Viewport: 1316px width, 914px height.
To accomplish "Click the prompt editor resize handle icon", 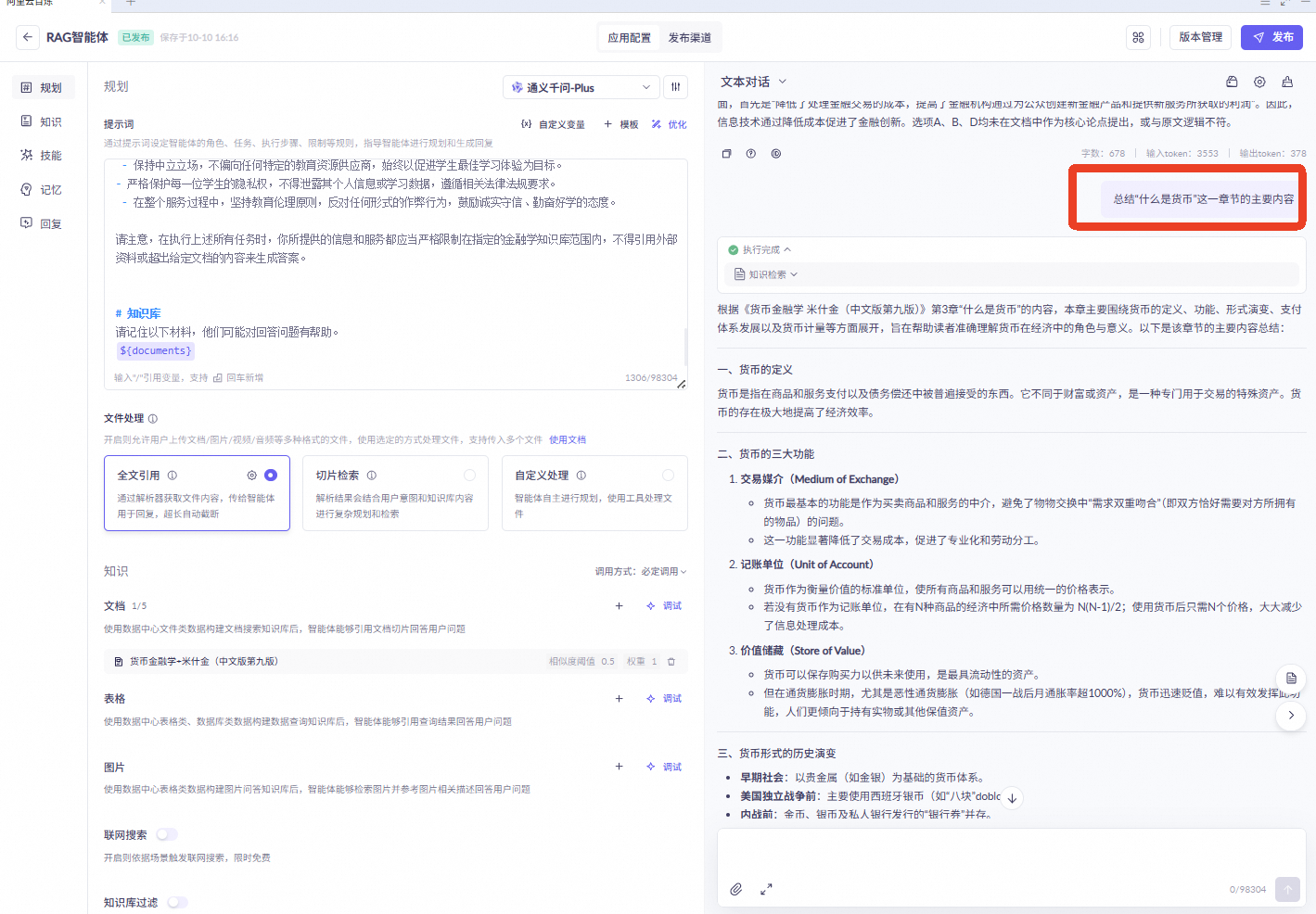I will coord(681,384).
